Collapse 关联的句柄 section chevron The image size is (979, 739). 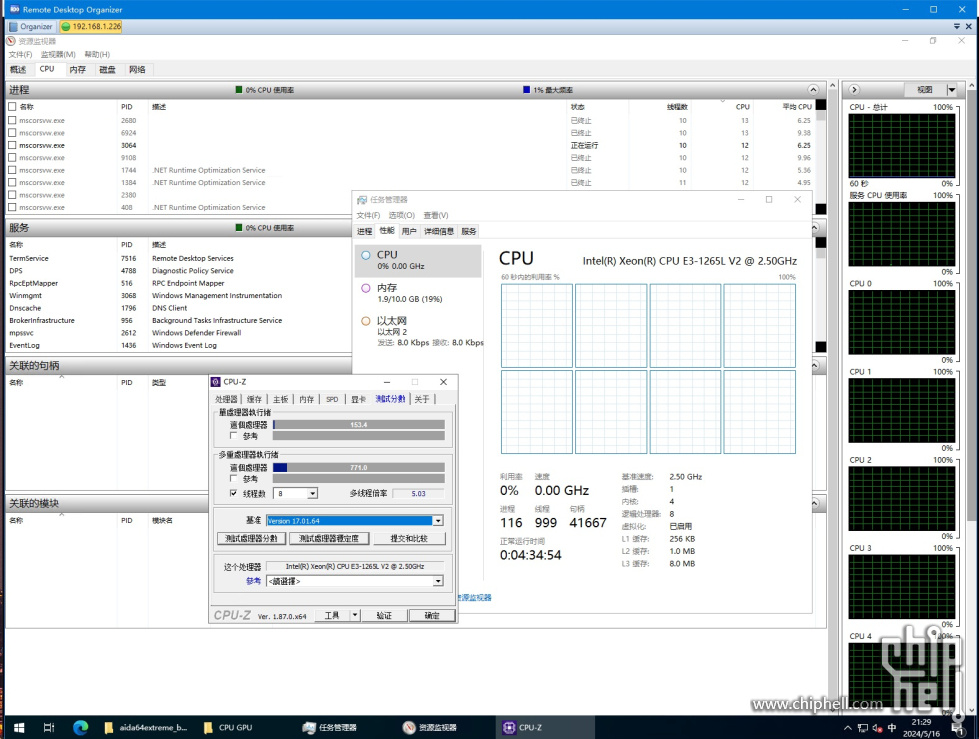point(814,365)
